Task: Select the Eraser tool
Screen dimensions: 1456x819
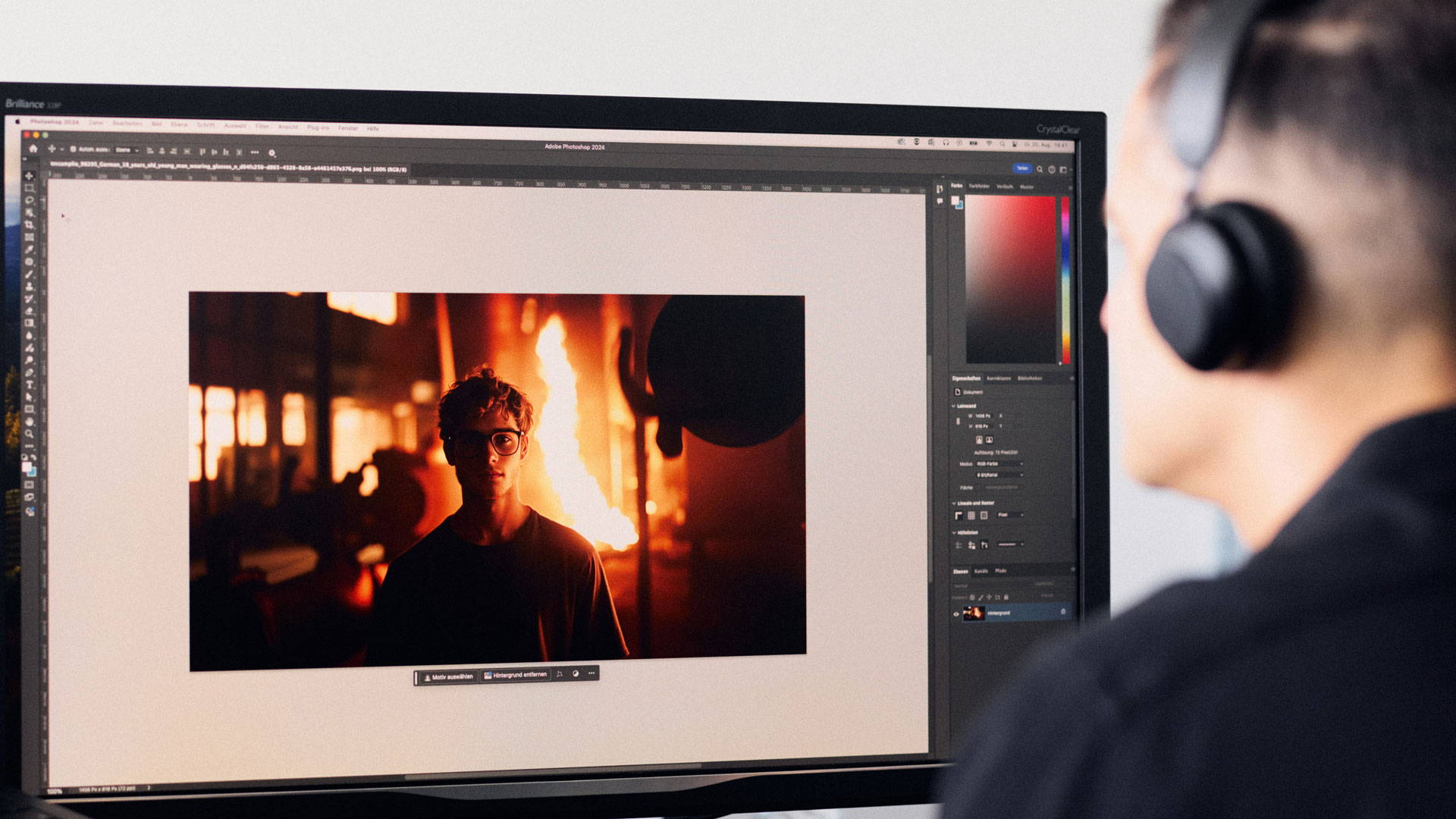Action: click(x=29, y=311)
